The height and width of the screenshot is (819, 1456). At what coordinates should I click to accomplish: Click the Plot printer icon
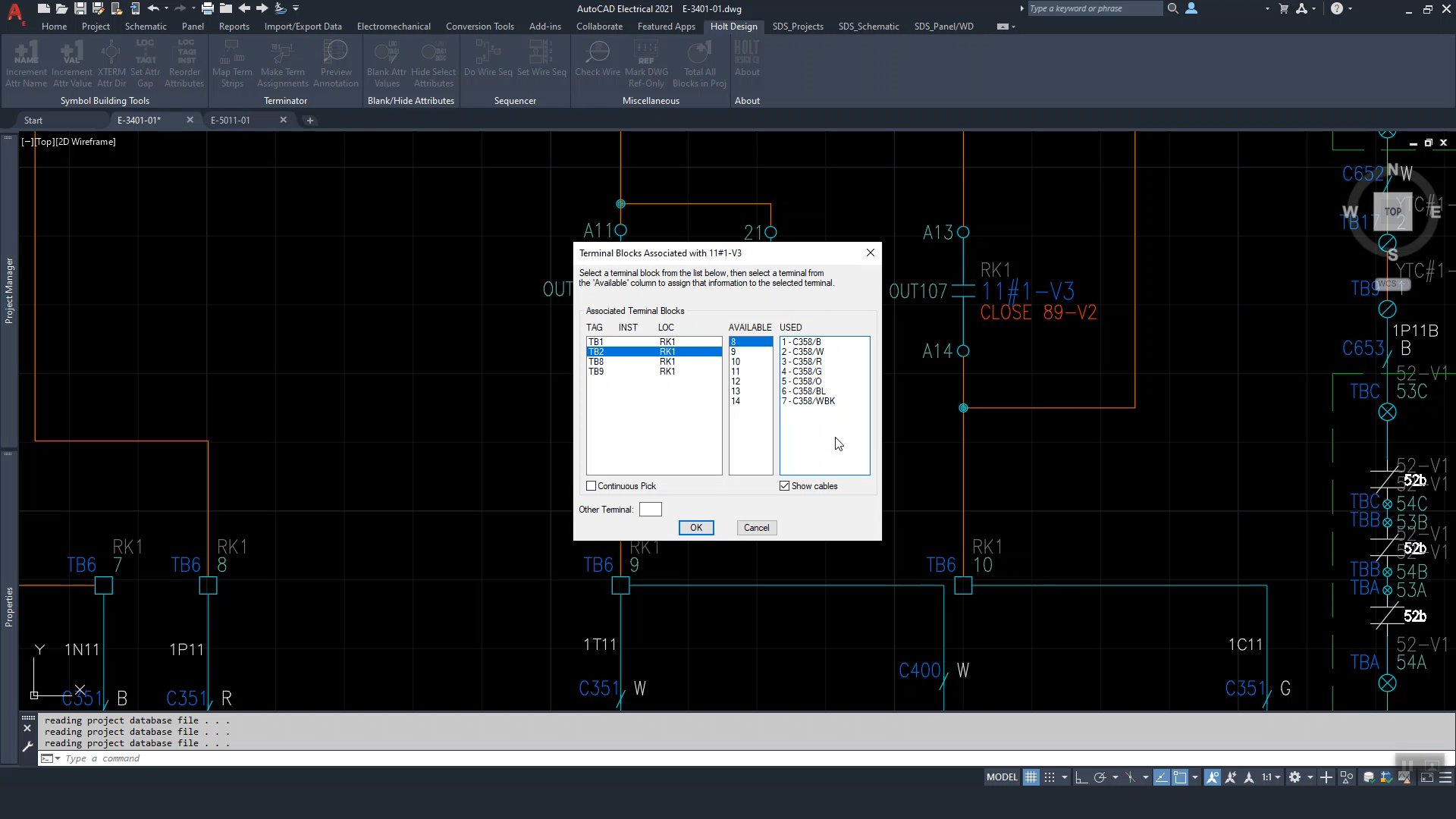(207, 8)
